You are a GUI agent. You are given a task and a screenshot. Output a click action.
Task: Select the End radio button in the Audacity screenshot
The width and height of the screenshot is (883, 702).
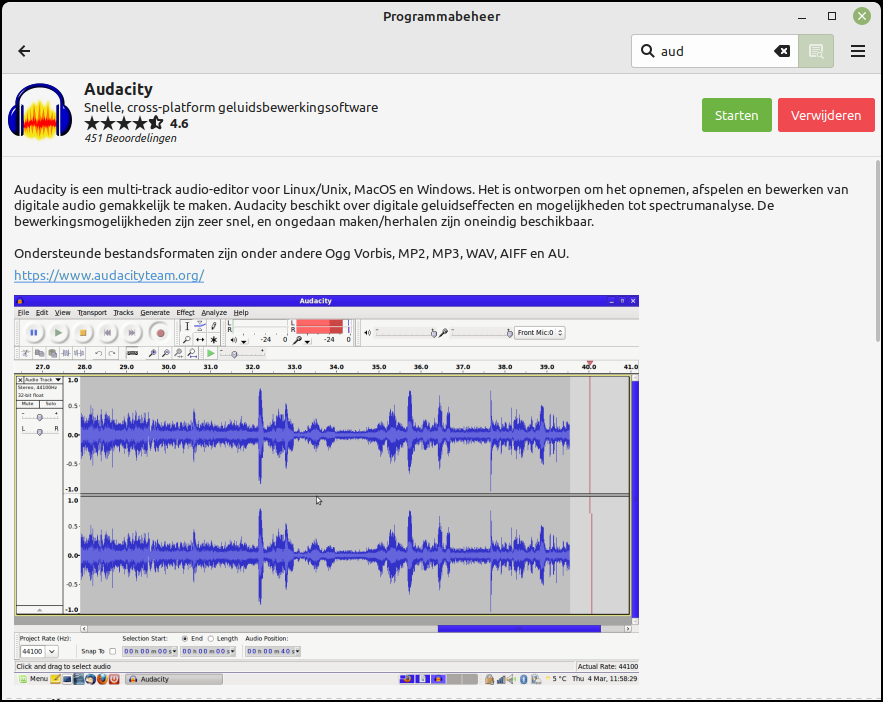pyautogui.click(x=185, y=638)
